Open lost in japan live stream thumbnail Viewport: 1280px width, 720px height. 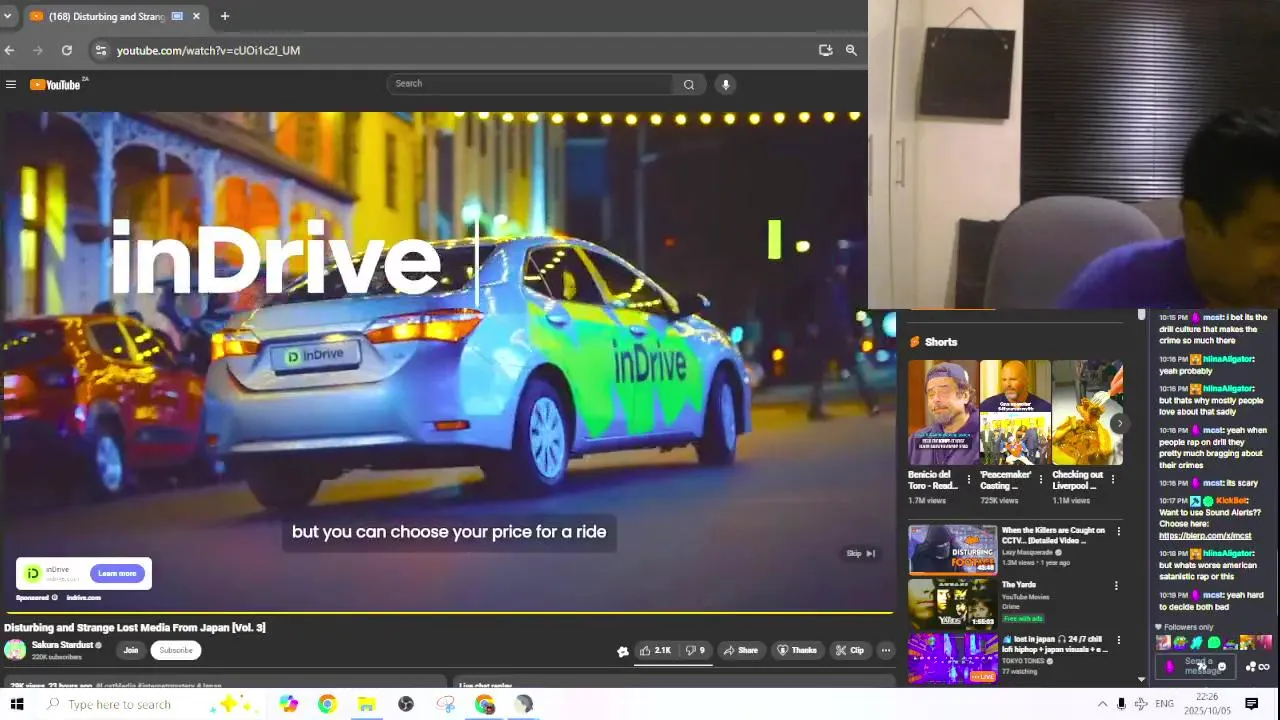pyautogui.click(x=952, y=658)
